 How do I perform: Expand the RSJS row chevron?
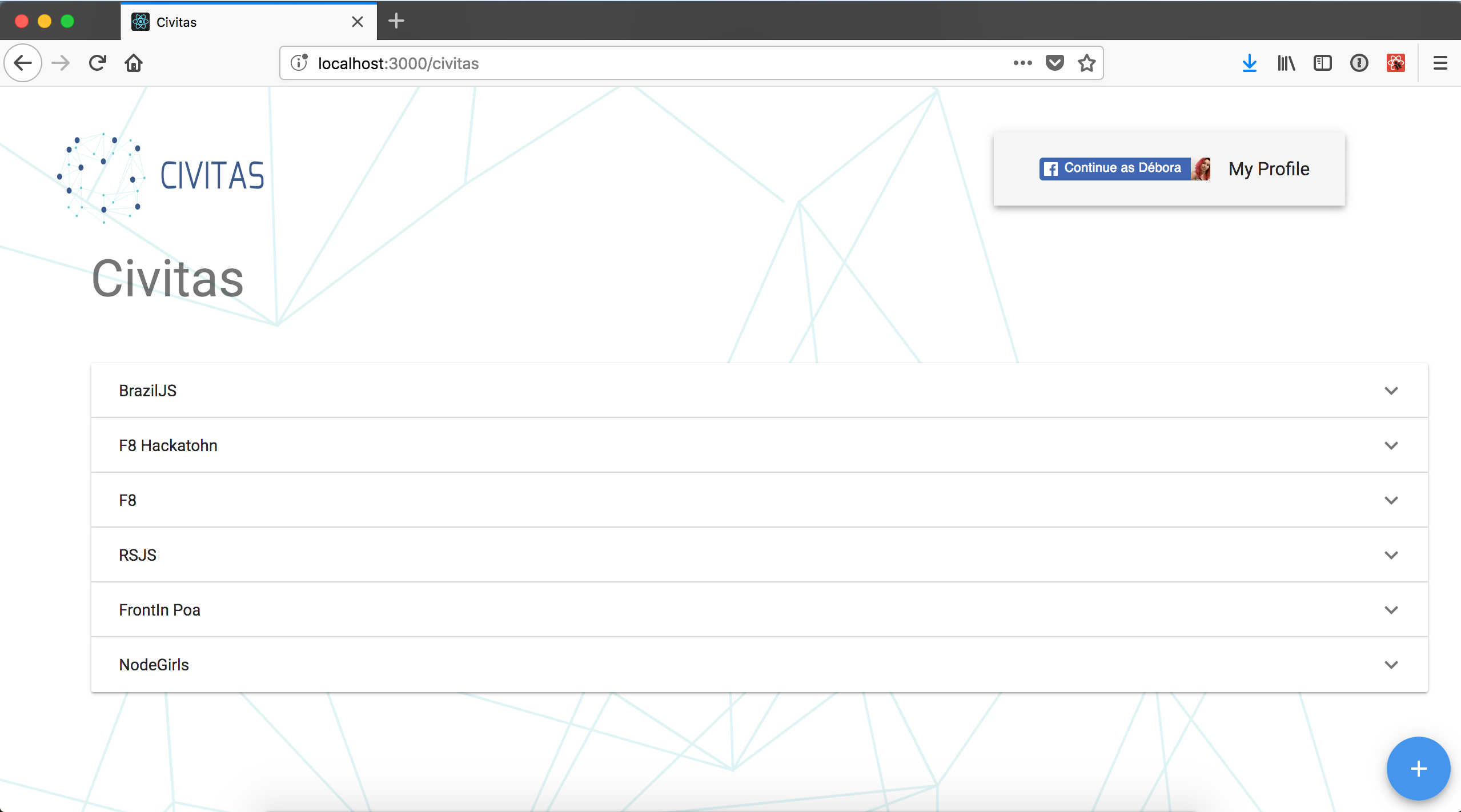tap(1391, 555)
